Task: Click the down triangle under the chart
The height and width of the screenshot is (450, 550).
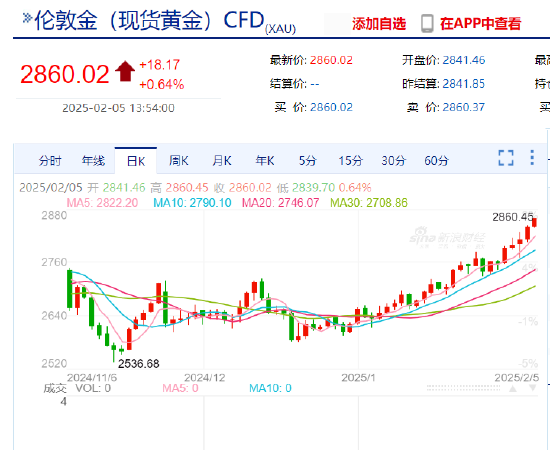Action: [532, 388]
